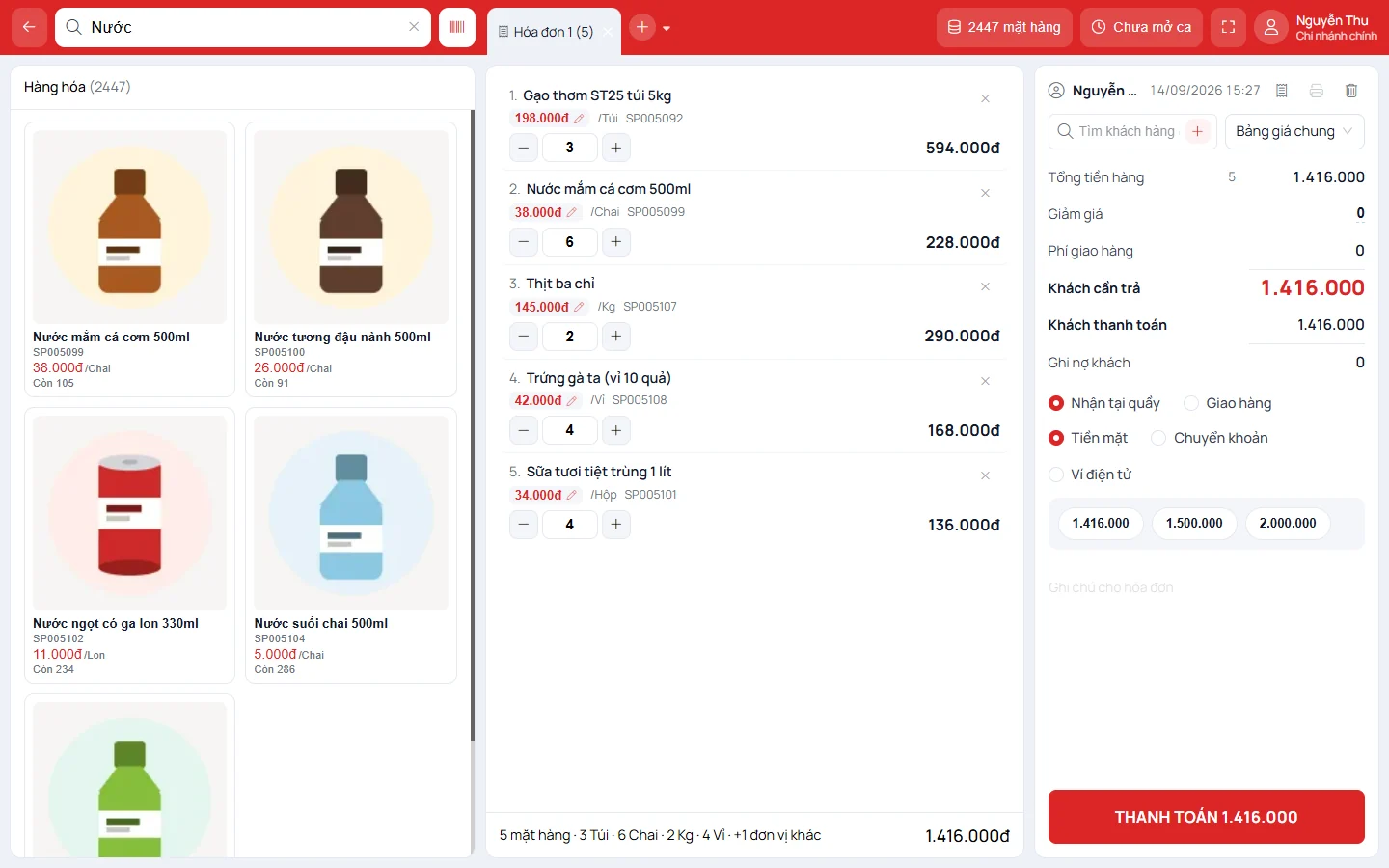Clear the search box text
1389x868 pixels.
pyautogui.click(x=414, y=27)
